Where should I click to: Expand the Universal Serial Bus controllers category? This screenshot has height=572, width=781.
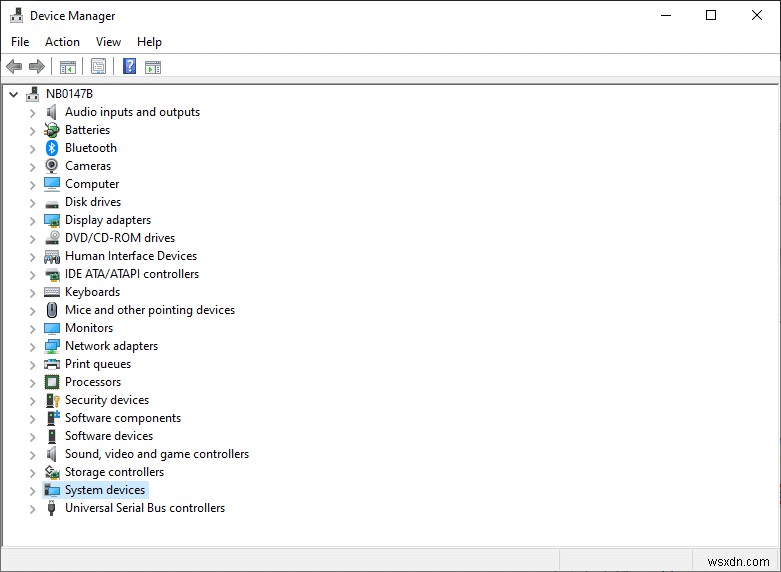[x=32, y=509]
